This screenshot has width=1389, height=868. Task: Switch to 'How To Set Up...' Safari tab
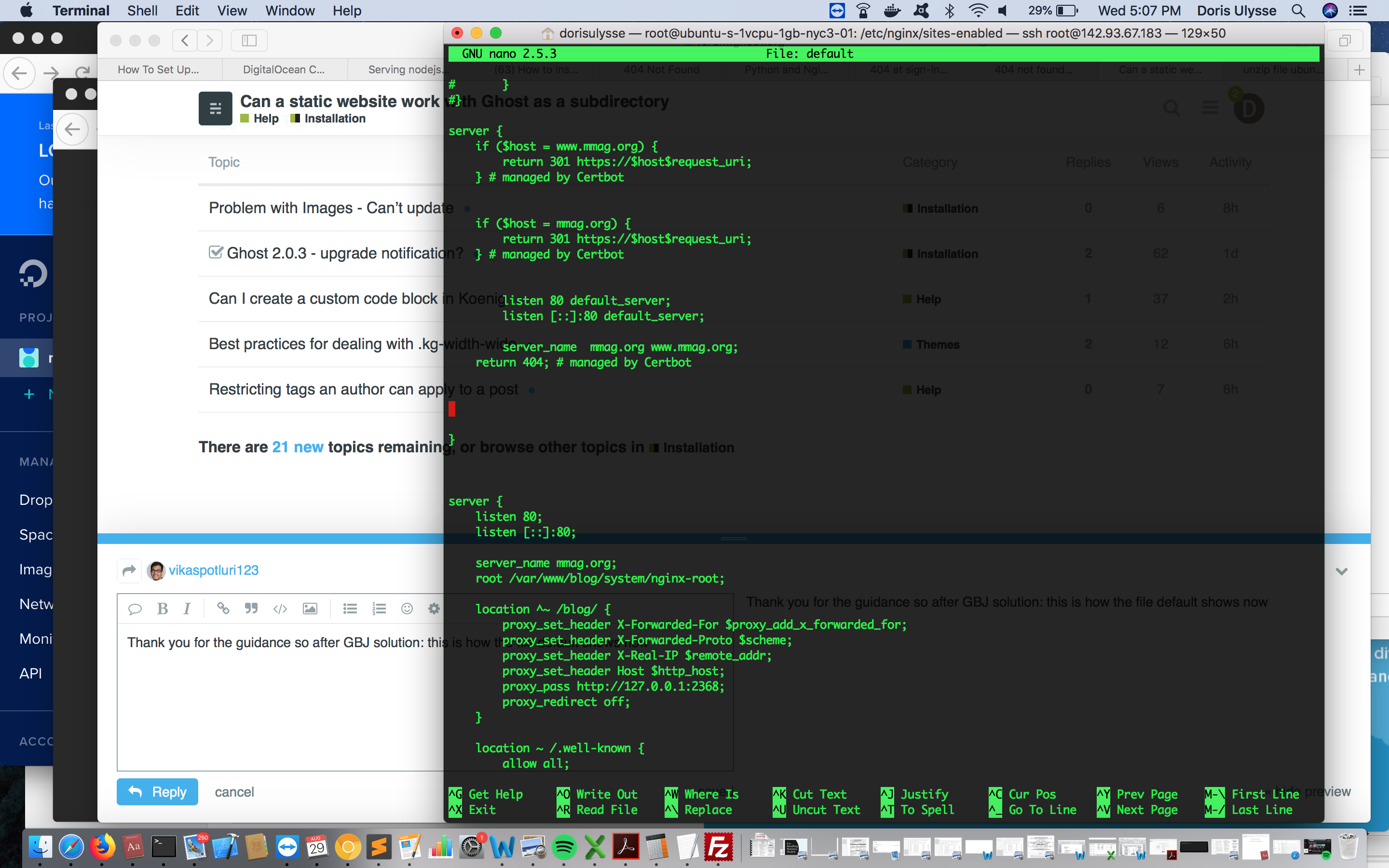pyautogui.click(x=158, y=69)
